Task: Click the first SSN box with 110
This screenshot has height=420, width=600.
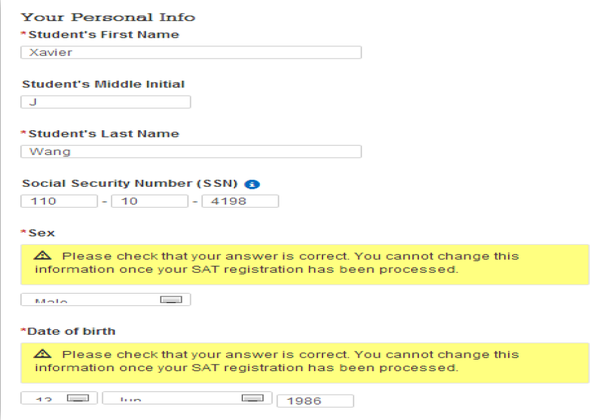Action: (x=59, y=201)
